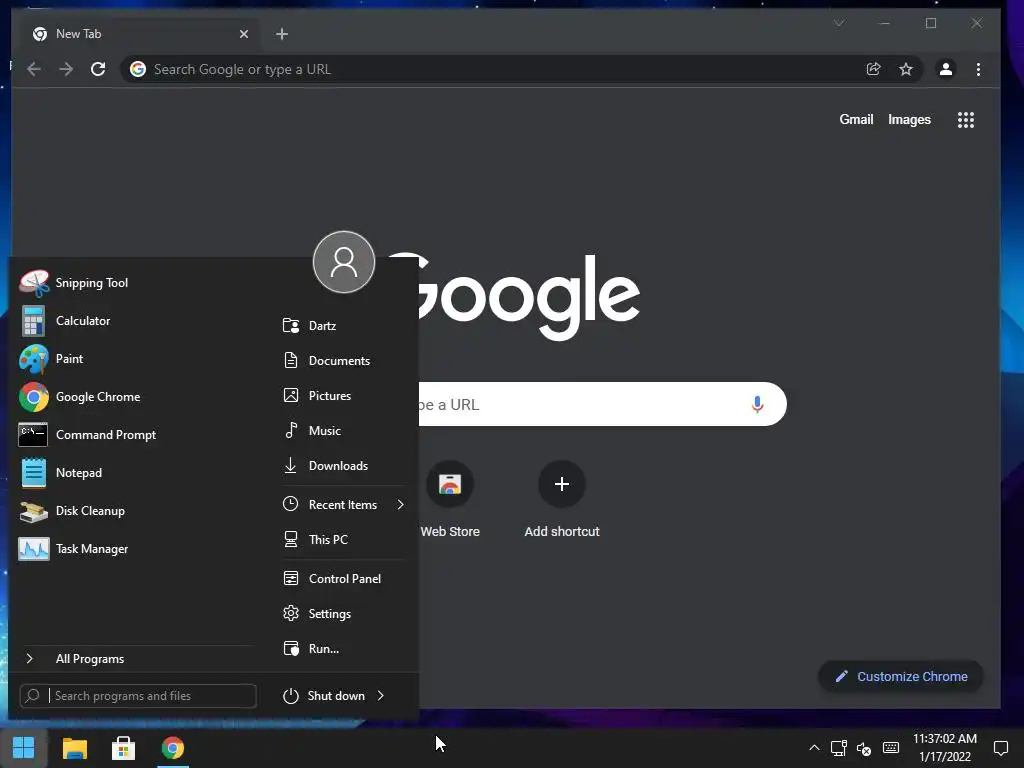The width and height of the screenshot is (1024, 768).
Task: Click the touch keyboard icon in the tray
Action: point(891,748)
